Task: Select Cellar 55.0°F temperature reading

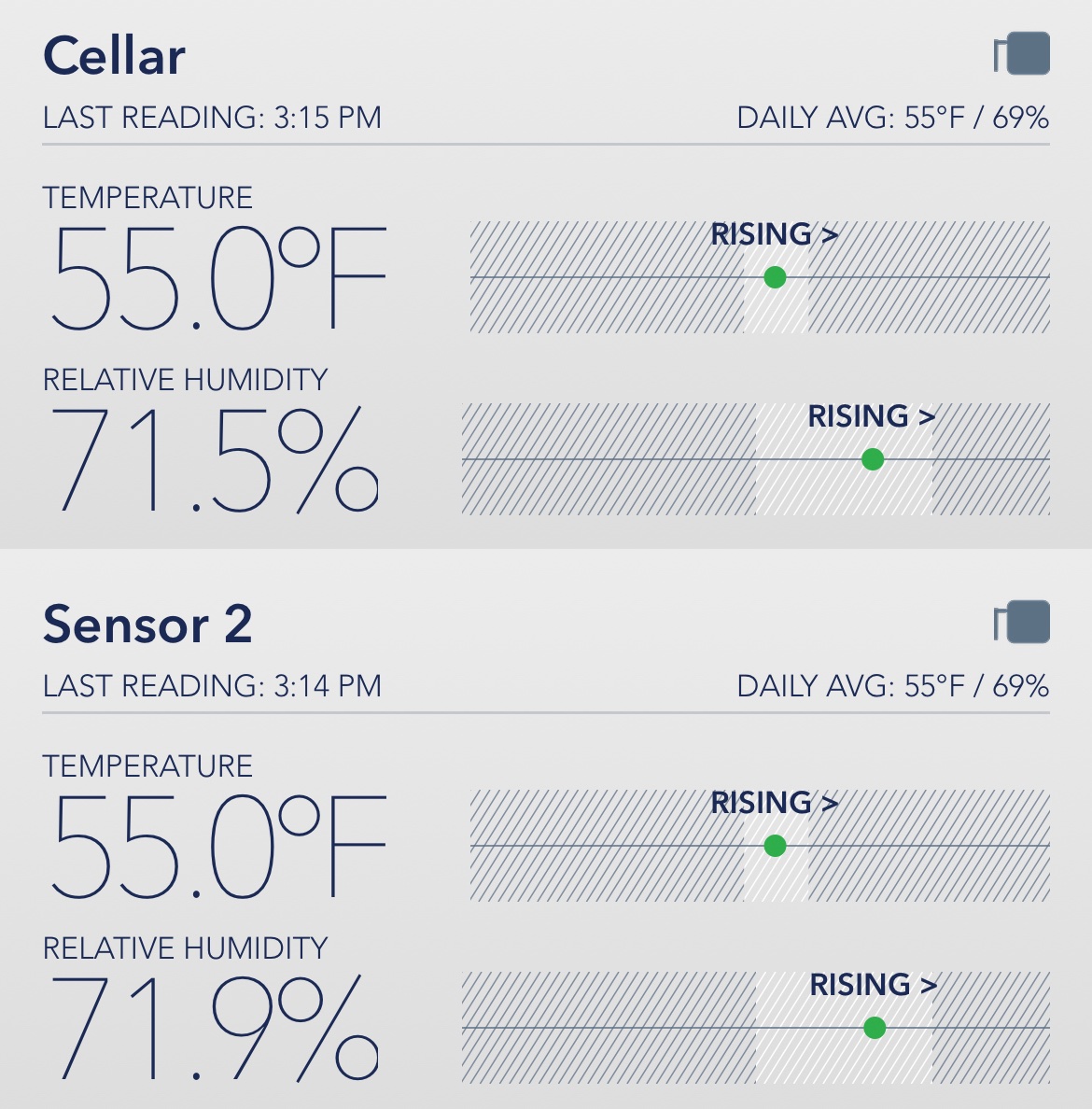Action: [x=217, y=278]
